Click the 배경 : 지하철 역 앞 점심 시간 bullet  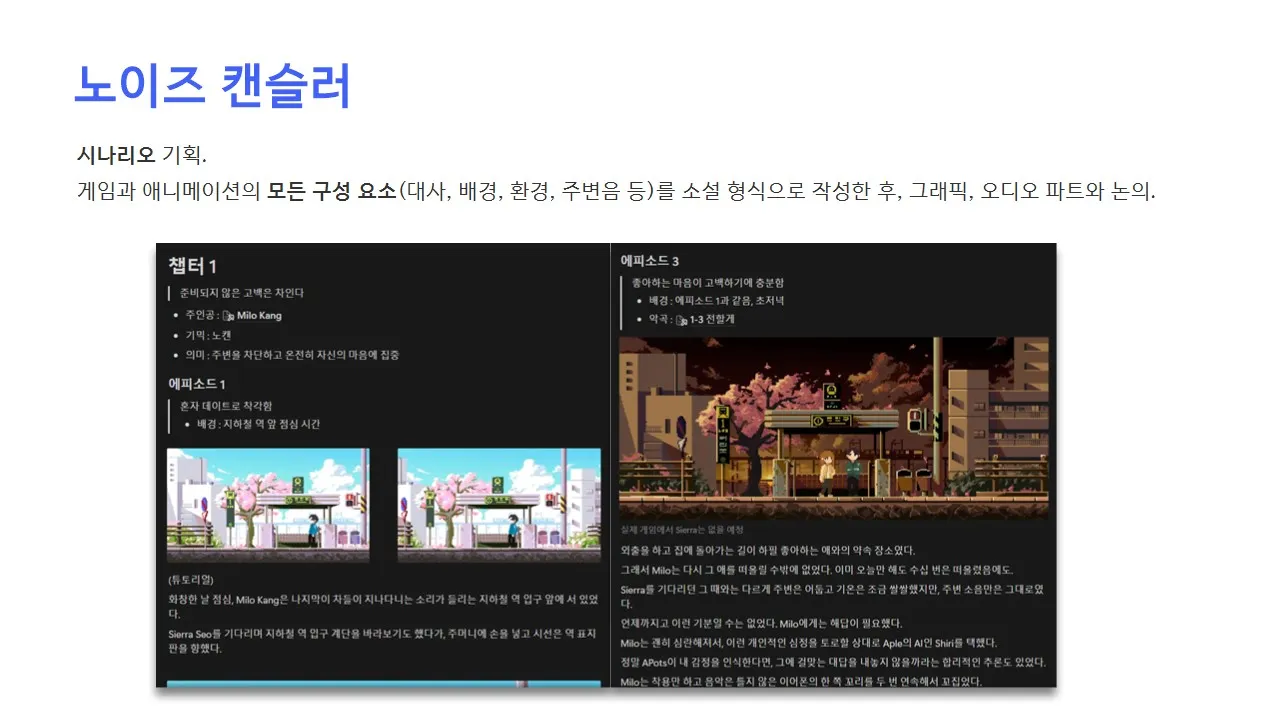(258, 424)
